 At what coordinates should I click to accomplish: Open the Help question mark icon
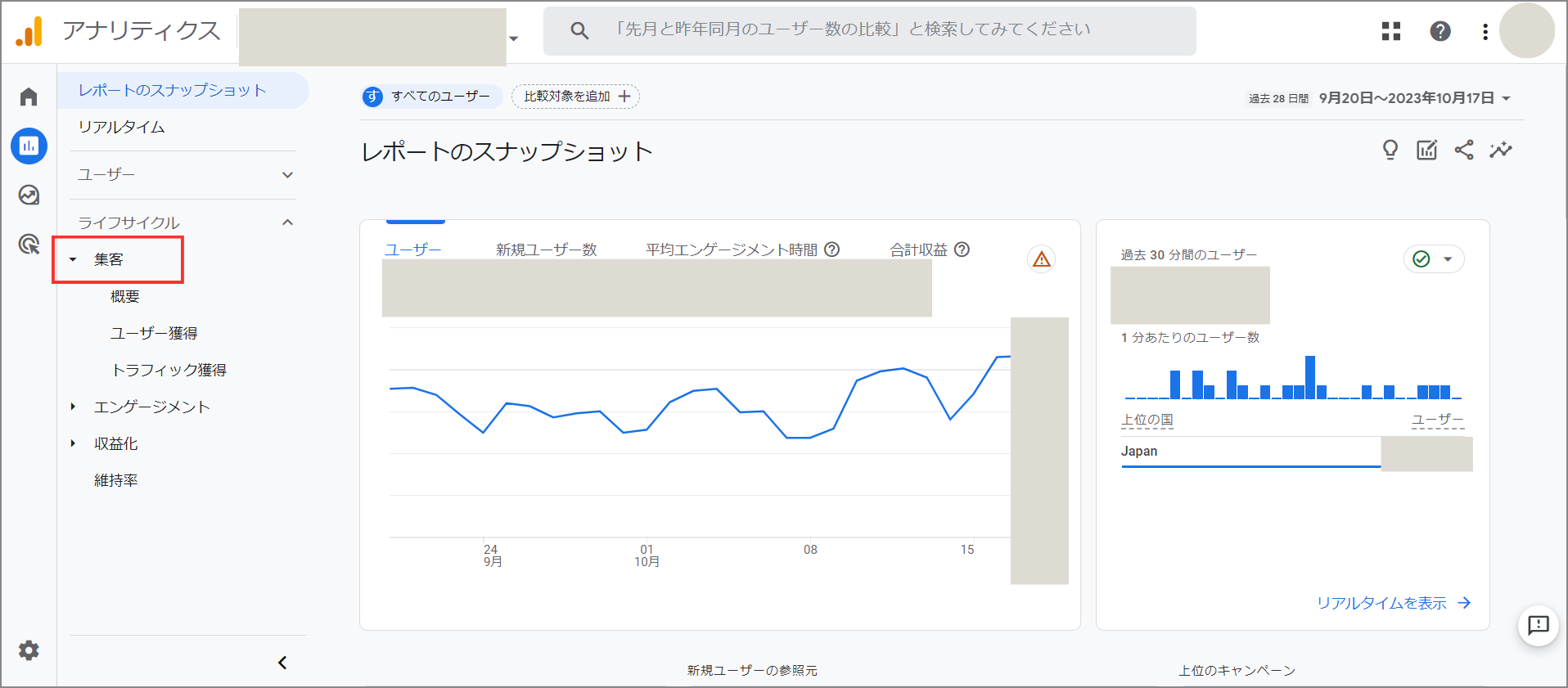[1440, 31]
